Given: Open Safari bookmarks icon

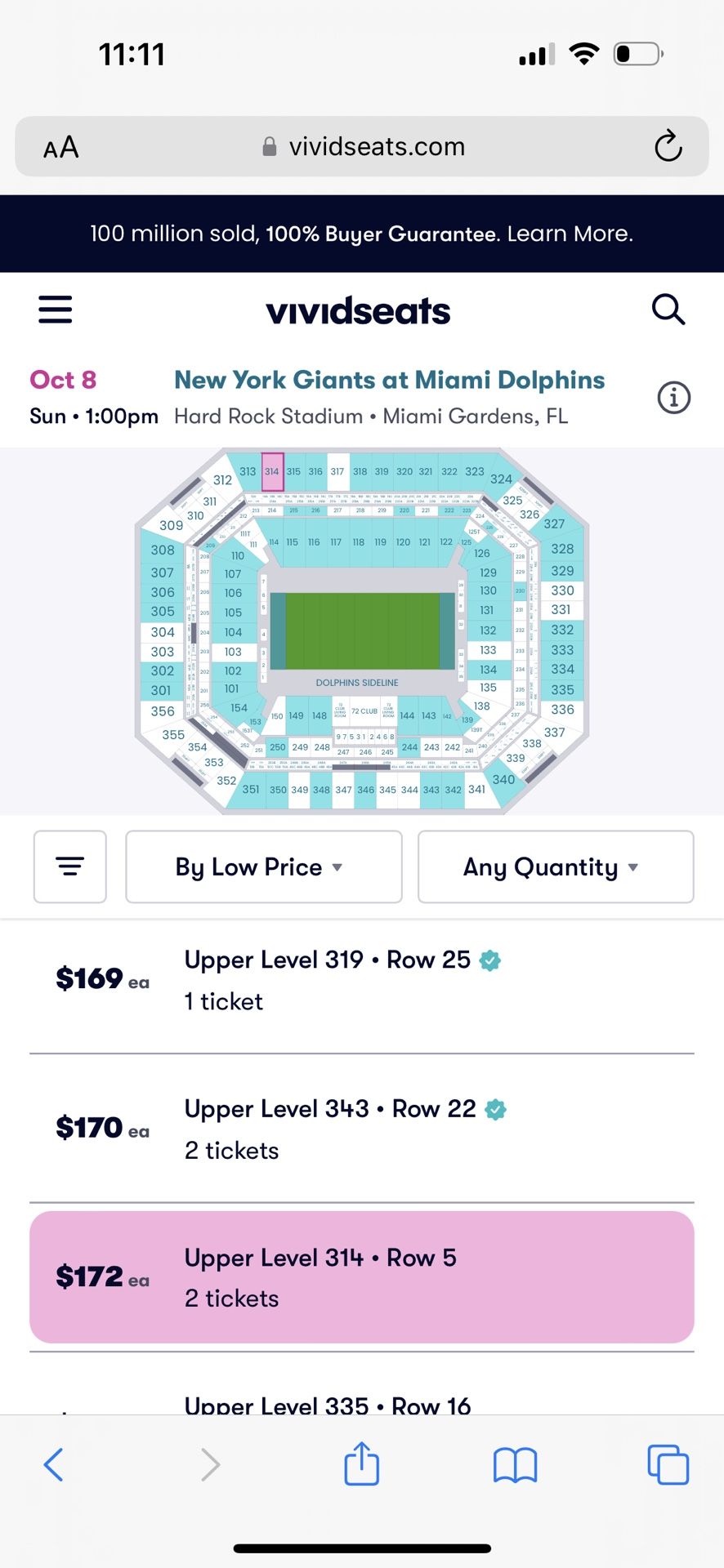Looking at the screenshot, I should click(x=515, y=1464).
